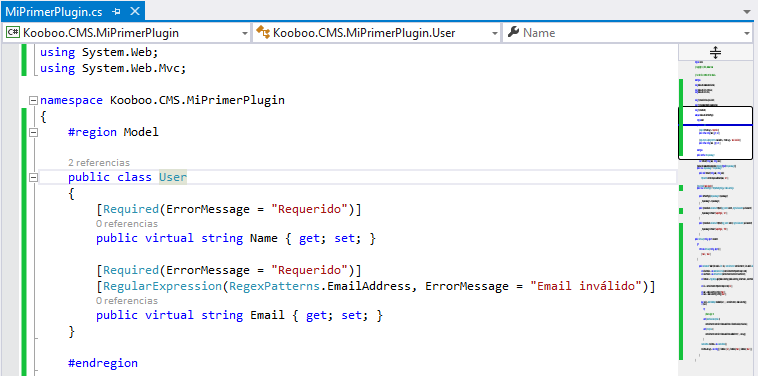The image size is (758, 376).
Task: Click the 'using System.Web;' line
Action: click(99, 52)
